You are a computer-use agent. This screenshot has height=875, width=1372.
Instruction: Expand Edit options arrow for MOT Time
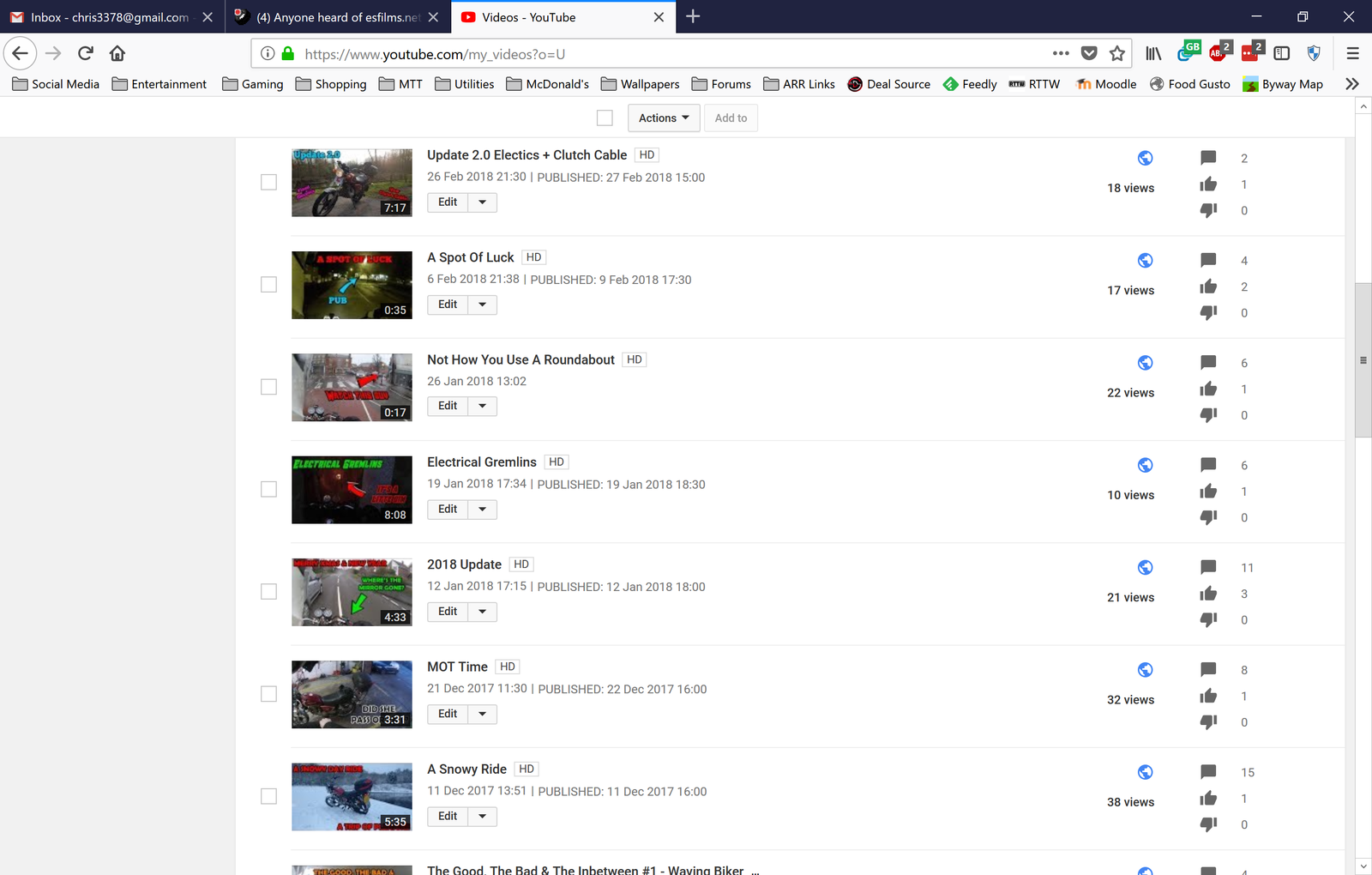tap(483, 714)
